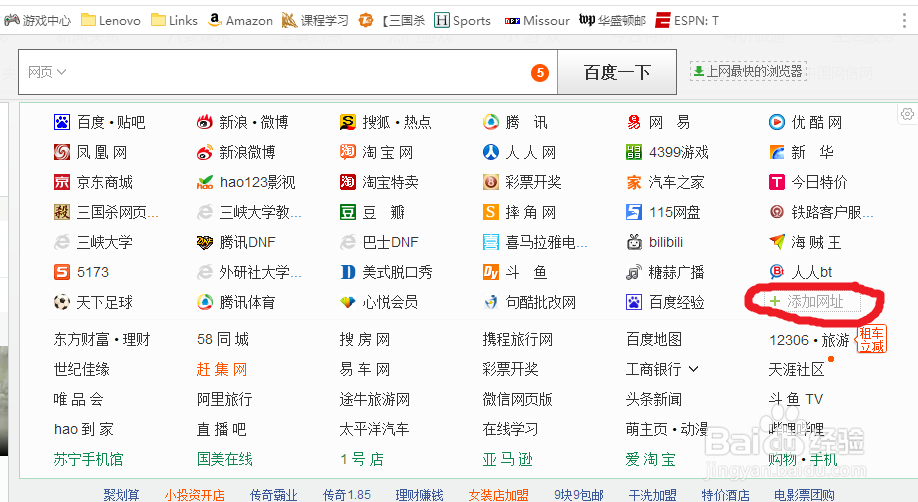Image resolution: width=918 pixels, height=502 pixels.
Task: Click the 新浪·微博 eye icon
Action: coord(205,122)
